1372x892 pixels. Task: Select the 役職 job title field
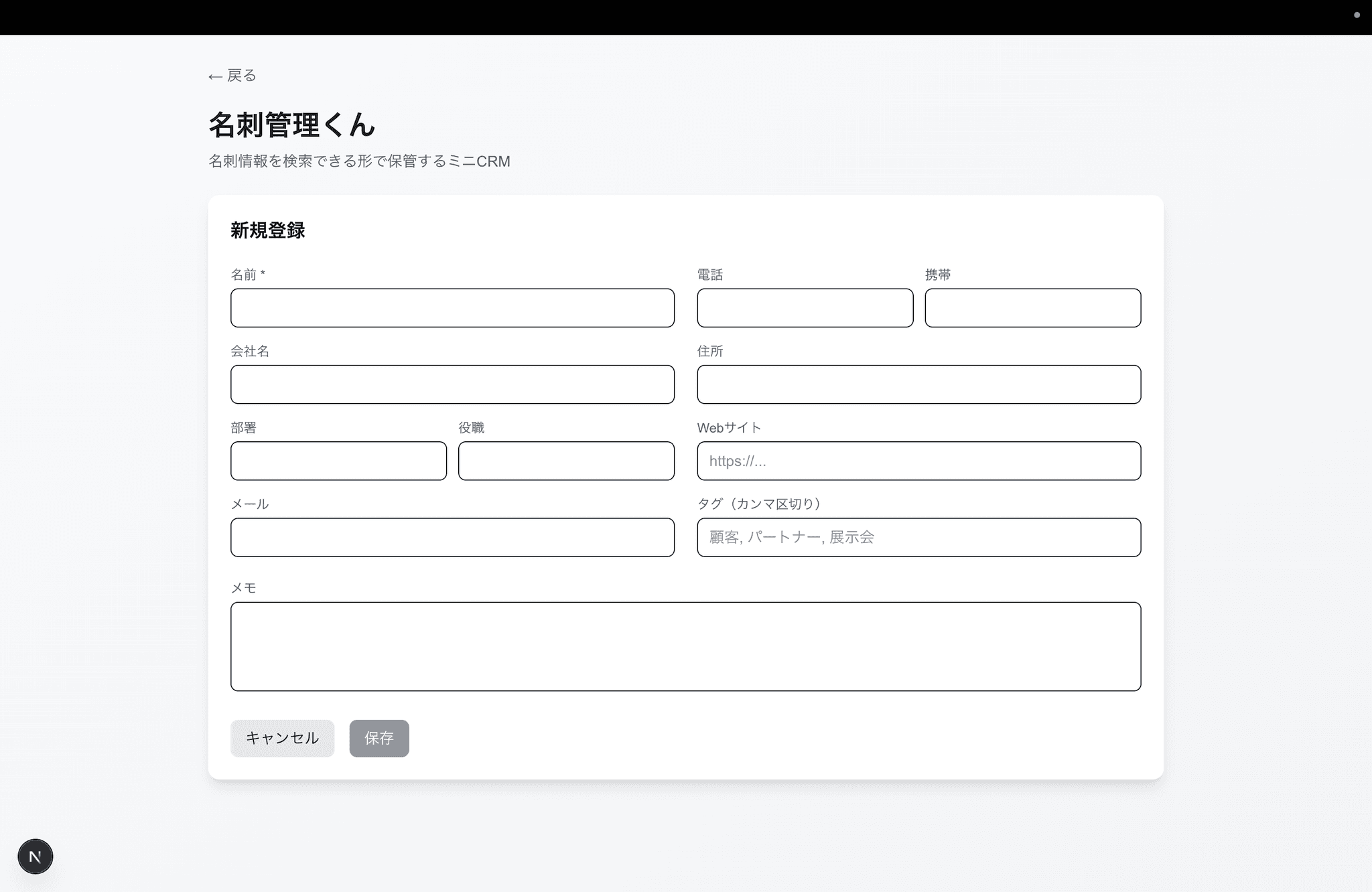566,461
